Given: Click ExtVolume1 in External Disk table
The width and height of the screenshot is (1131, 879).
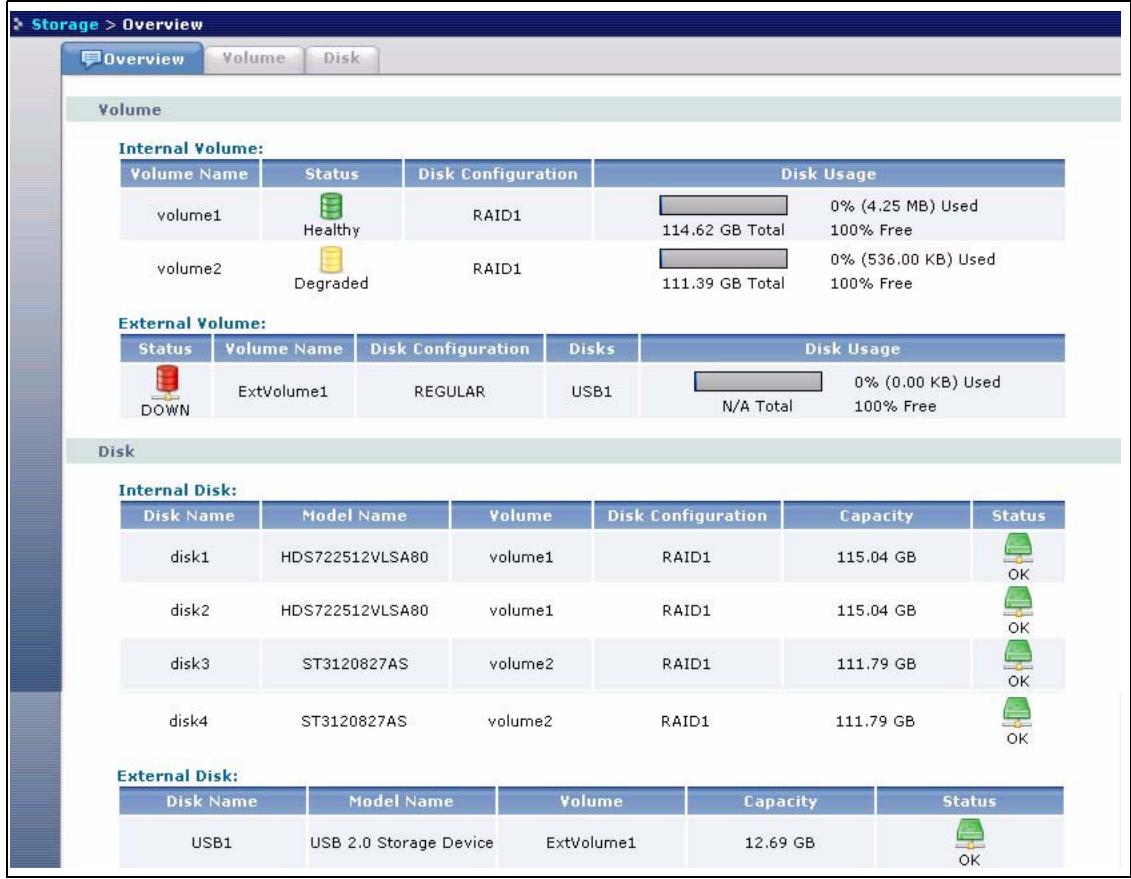Looking at the screenshot, I should [591, 842].
